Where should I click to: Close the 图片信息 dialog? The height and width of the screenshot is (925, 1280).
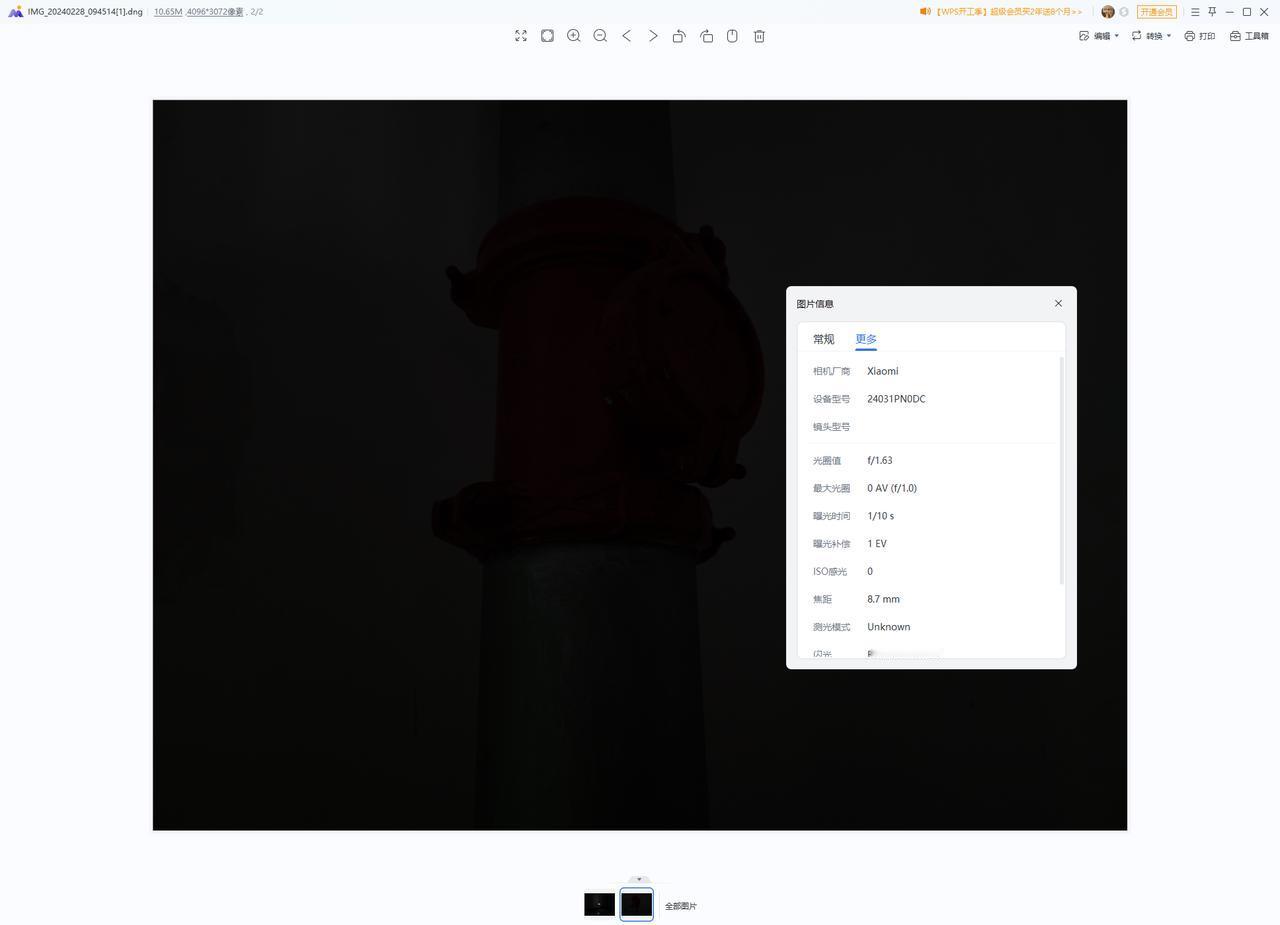(1058, 303)
